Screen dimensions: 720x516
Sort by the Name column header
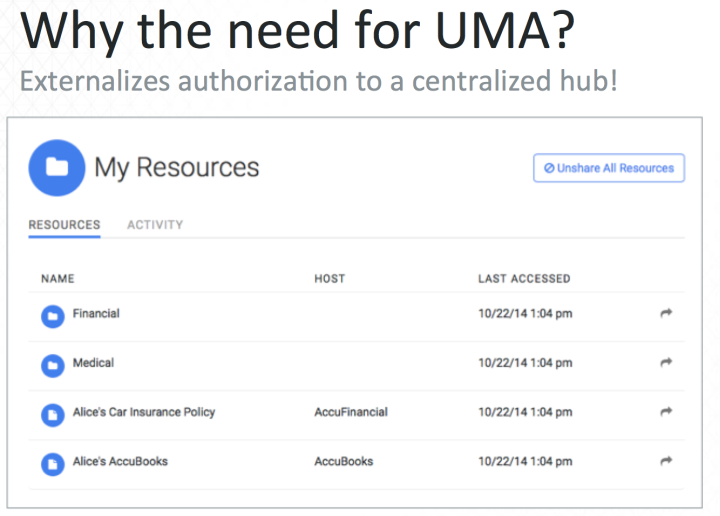click(57, 279)
